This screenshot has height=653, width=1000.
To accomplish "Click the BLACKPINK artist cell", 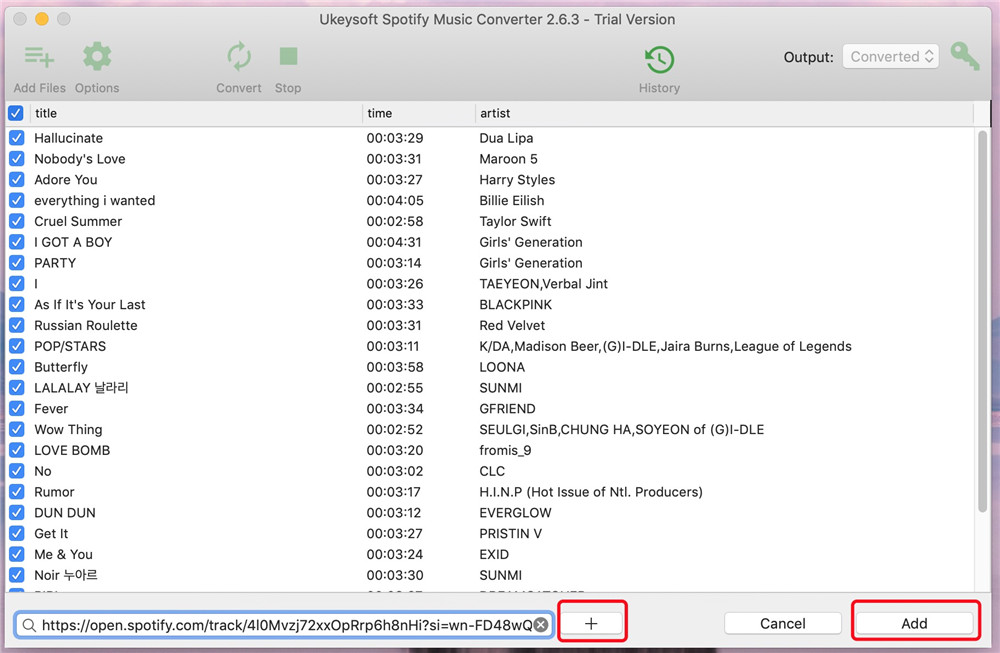I will 515,305.
